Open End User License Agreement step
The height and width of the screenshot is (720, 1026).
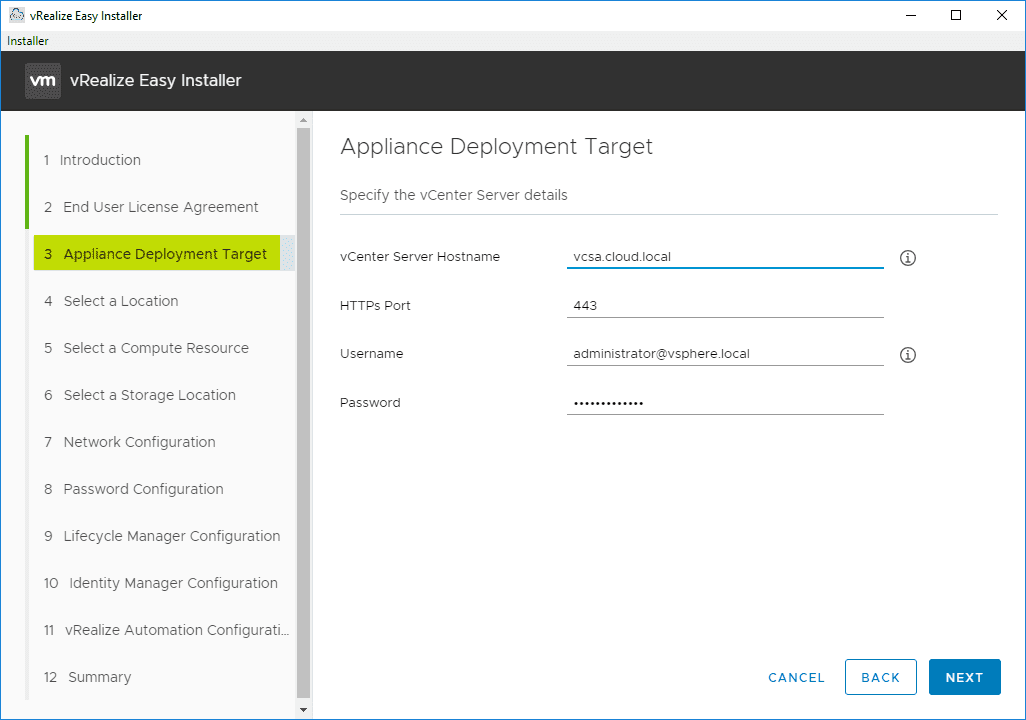160,207
